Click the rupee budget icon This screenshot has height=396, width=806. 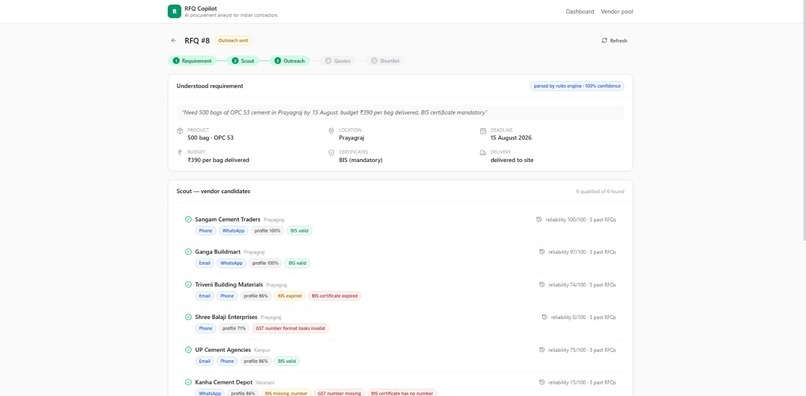(x=180, y=153)
